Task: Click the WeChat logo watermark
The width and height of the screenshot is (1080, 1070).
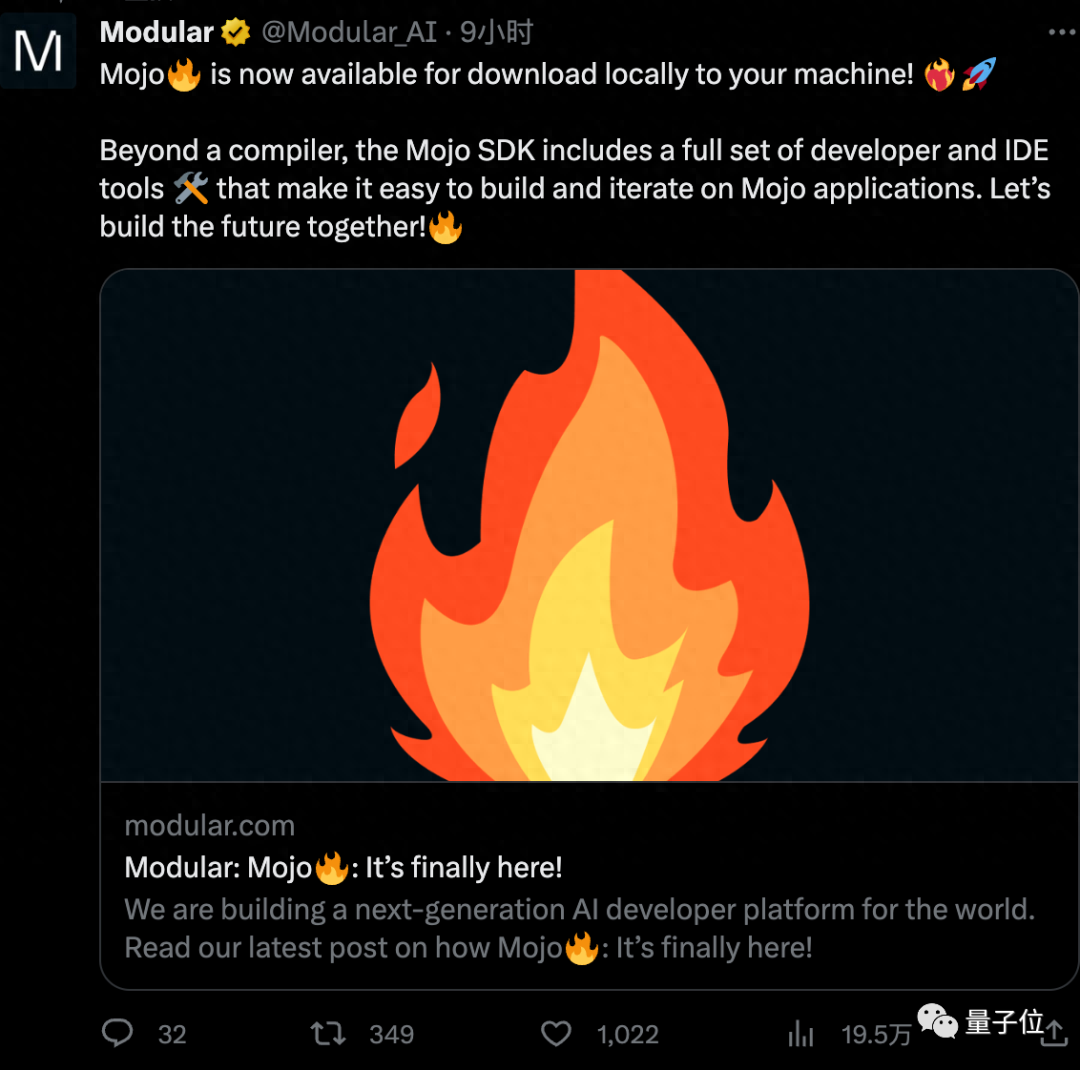Action: coord(938,1021)
